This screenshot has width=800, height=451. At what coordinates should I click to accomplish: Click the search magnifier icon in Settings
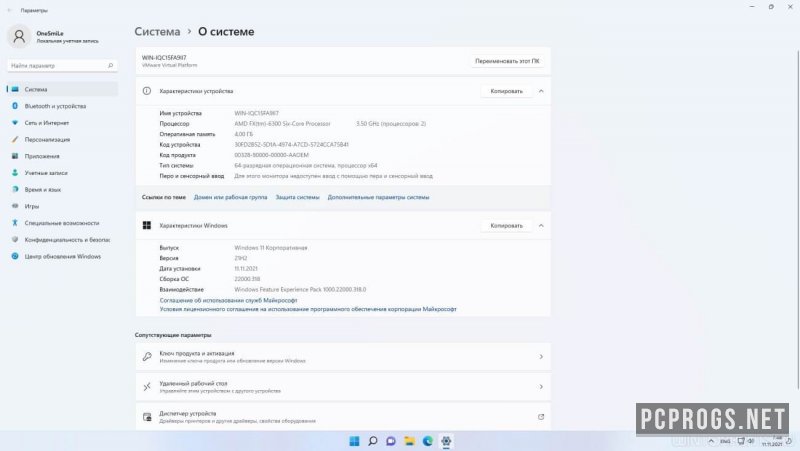110,66
